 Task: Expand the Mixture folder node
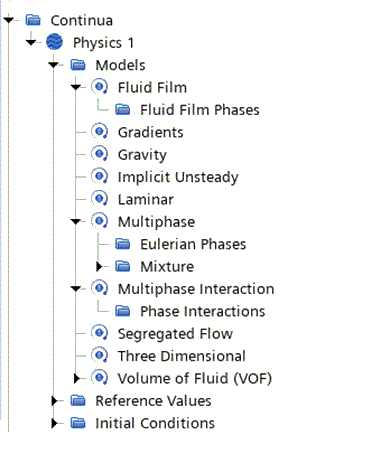pos(99,266)
